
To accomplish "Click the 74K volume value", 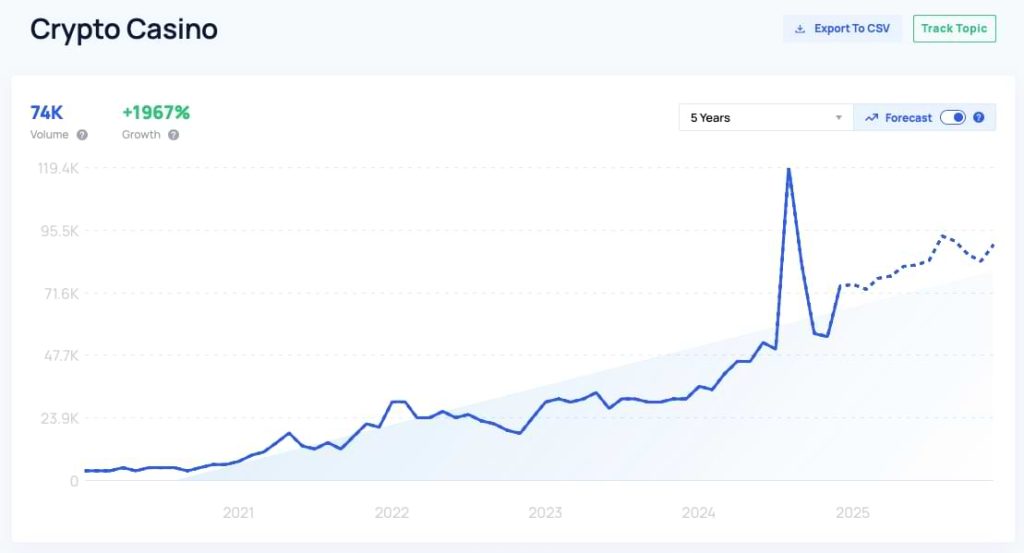I will point(47,112).
